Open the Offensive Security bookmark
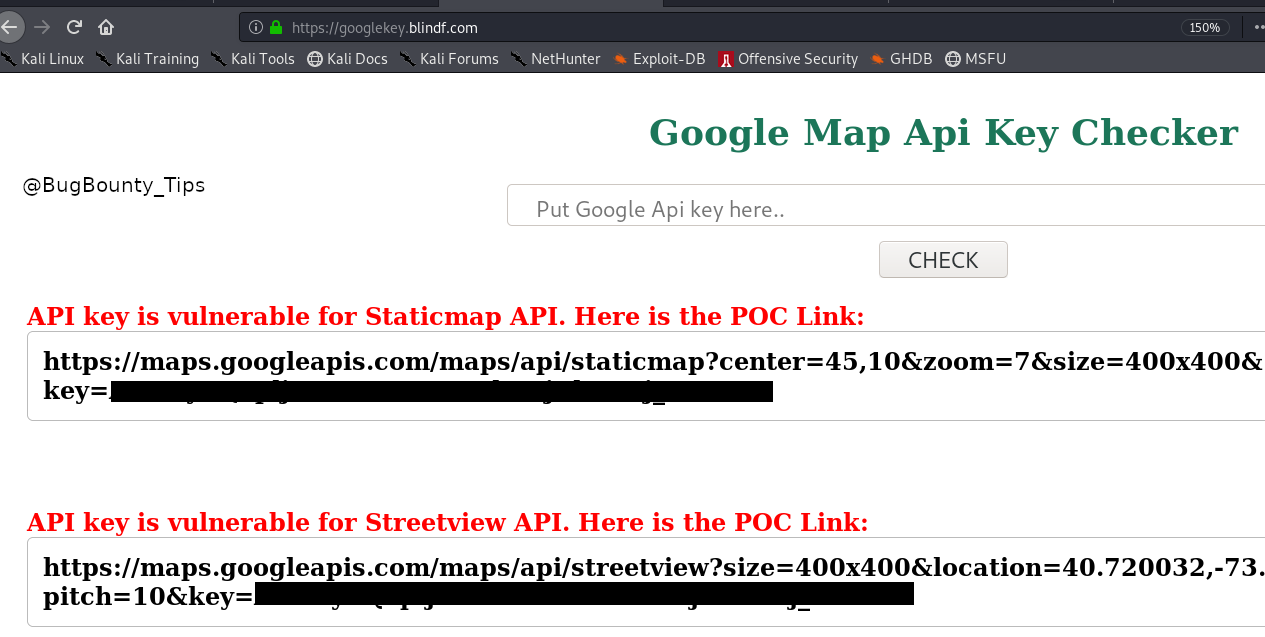The image size is (1265, 637). point(788,59)
